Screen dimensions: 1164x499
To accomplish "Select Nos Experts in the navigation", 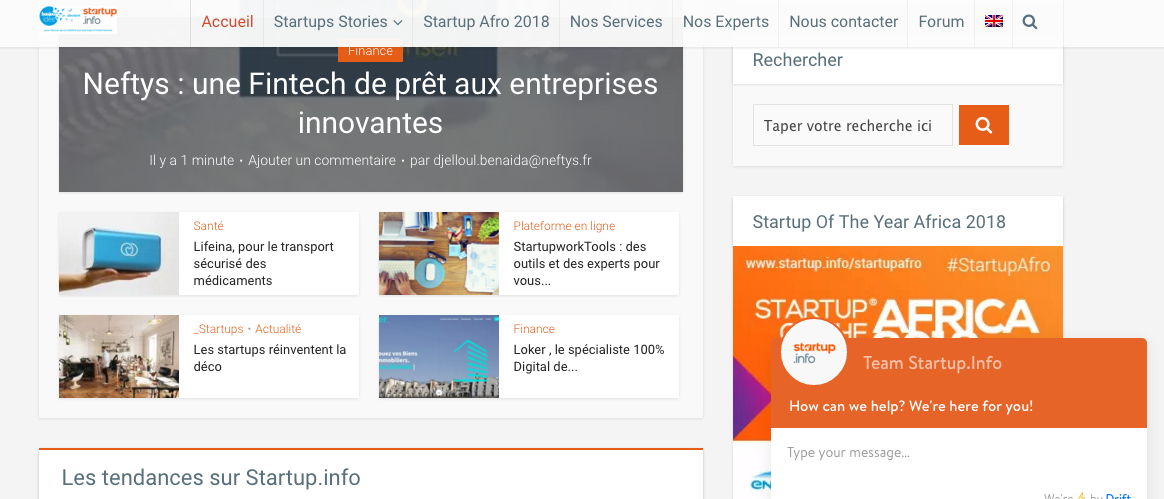I will [726, 21].
